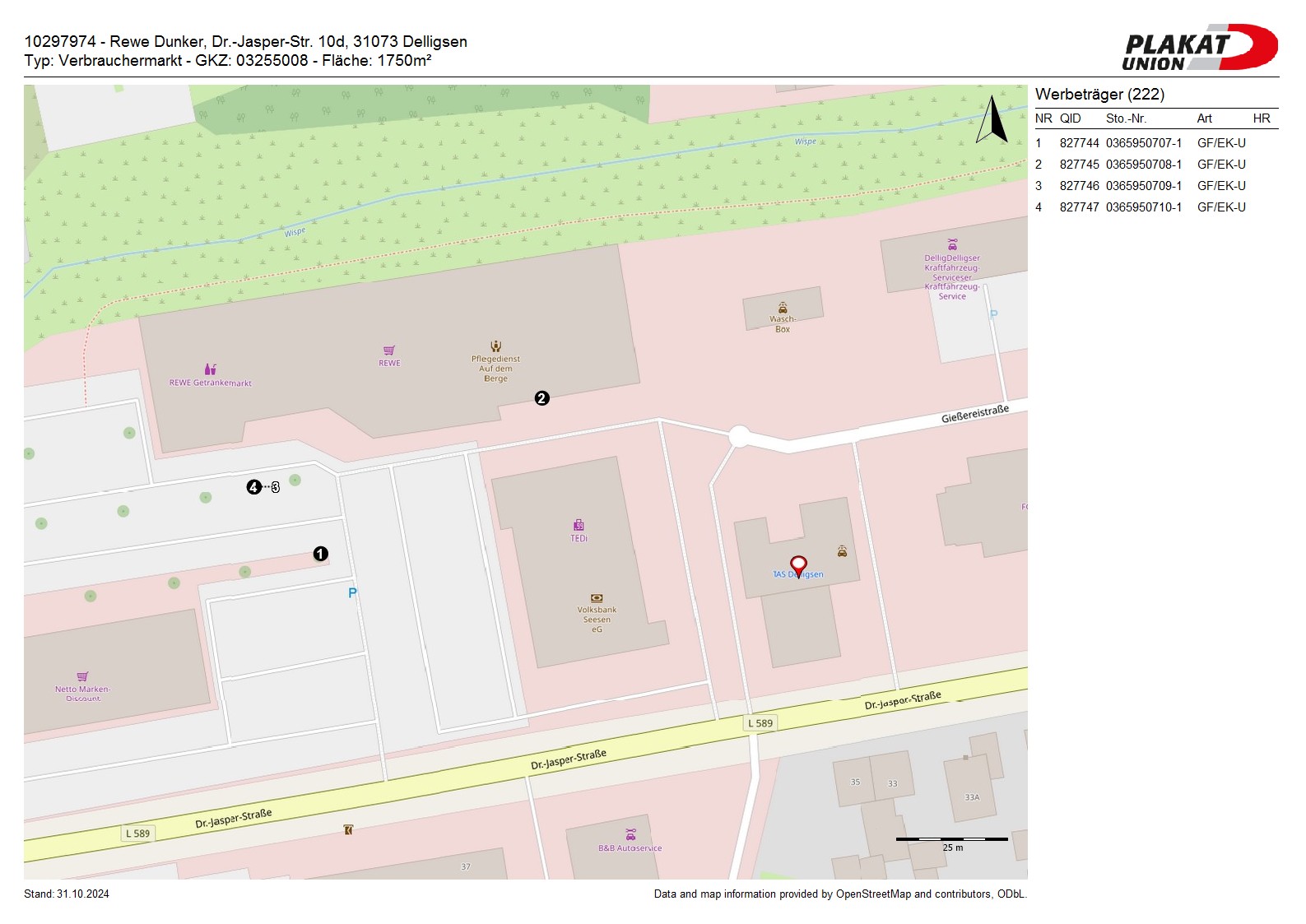Click the L 589 road shield near Gießereistraße
The height and width of the screenshot is (924, 1306).
(x=760, y=723)
